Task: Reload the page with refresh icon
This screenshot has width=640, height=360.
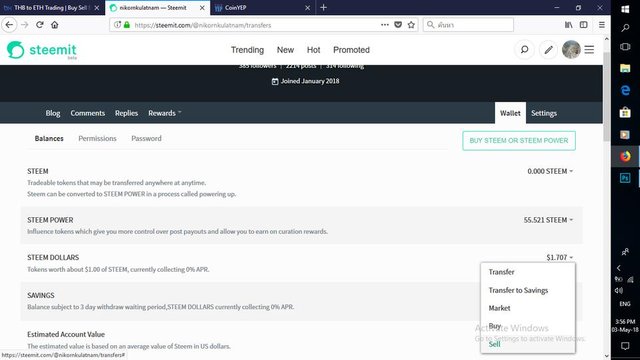Action: (x=40, y=25)
